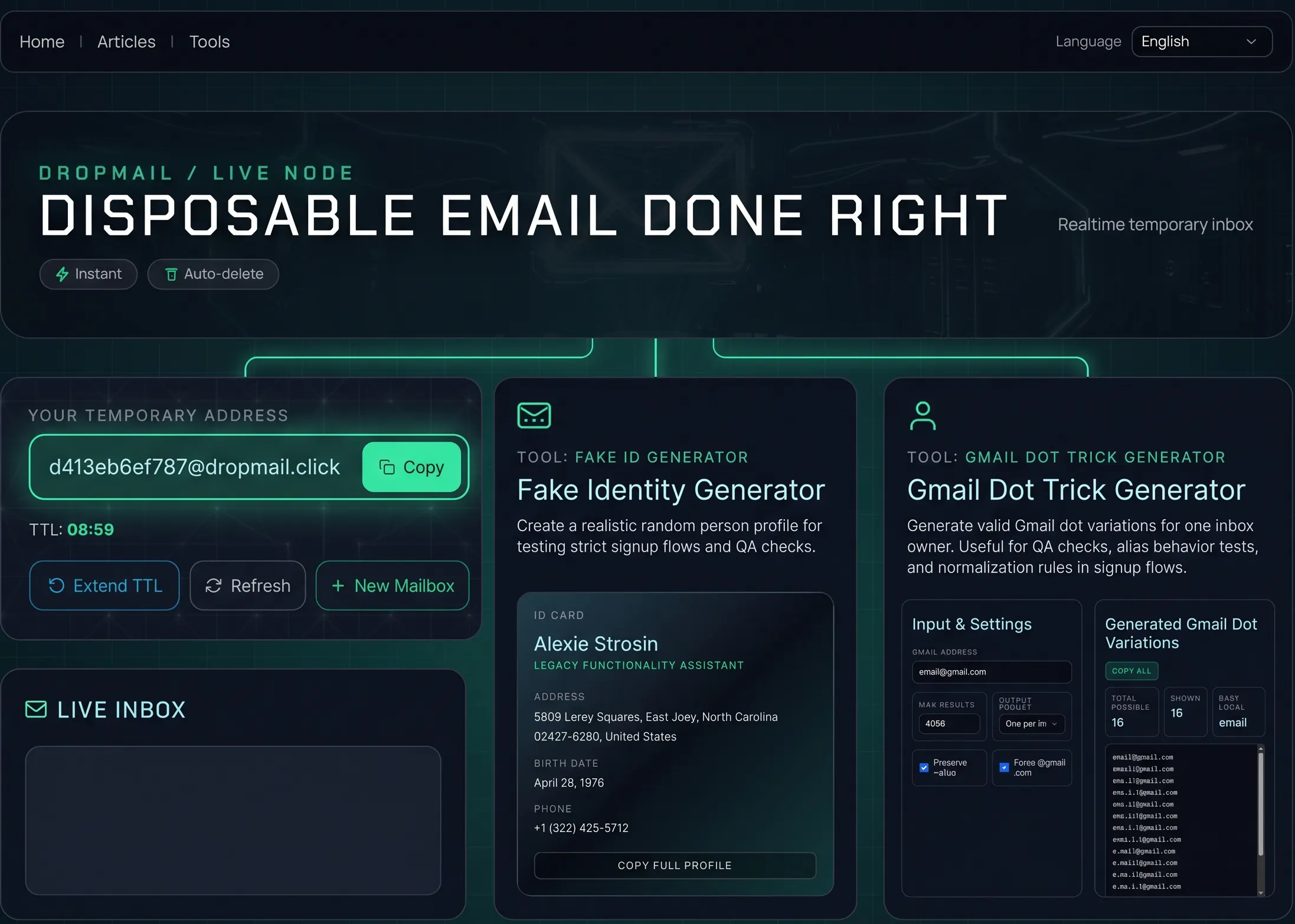This screenshot has width=1295, height=924.
Task: Click 'DROPMAIL / LIVE NODE' label
Action: coord(196,173)
